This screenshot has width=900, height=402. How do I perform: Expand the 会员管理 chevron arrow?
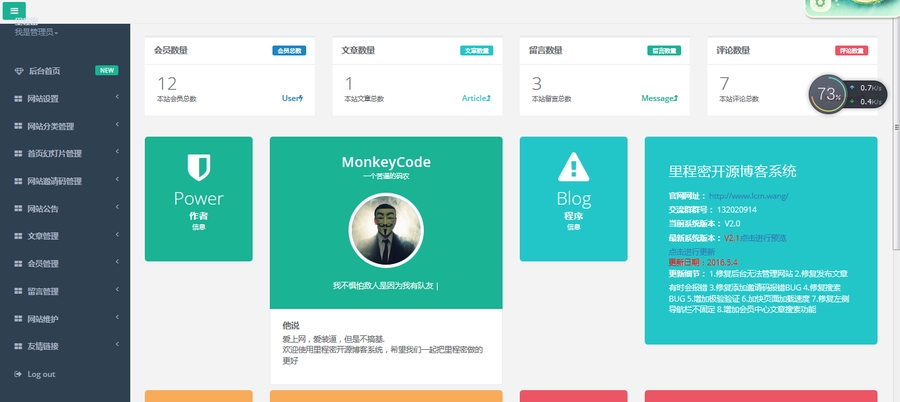(x=117, y=262)
